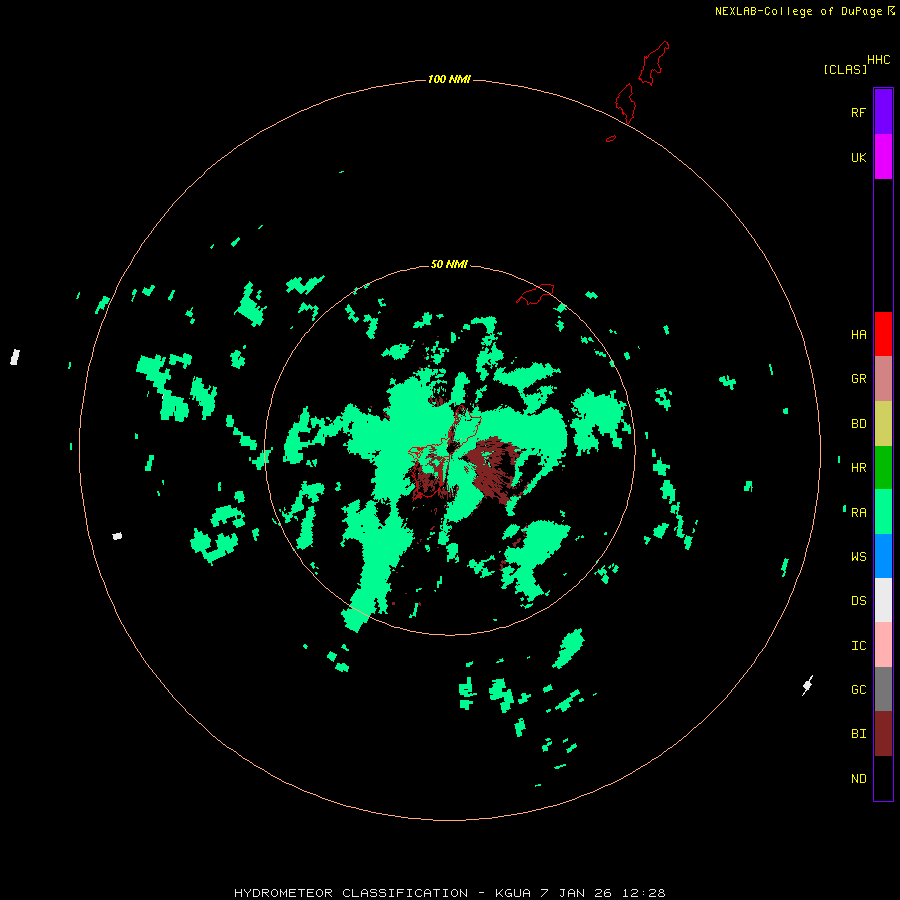This screenshot has height=900, width=900.
Task: Click the HHC product code label
Action: (x=878, y=60)
